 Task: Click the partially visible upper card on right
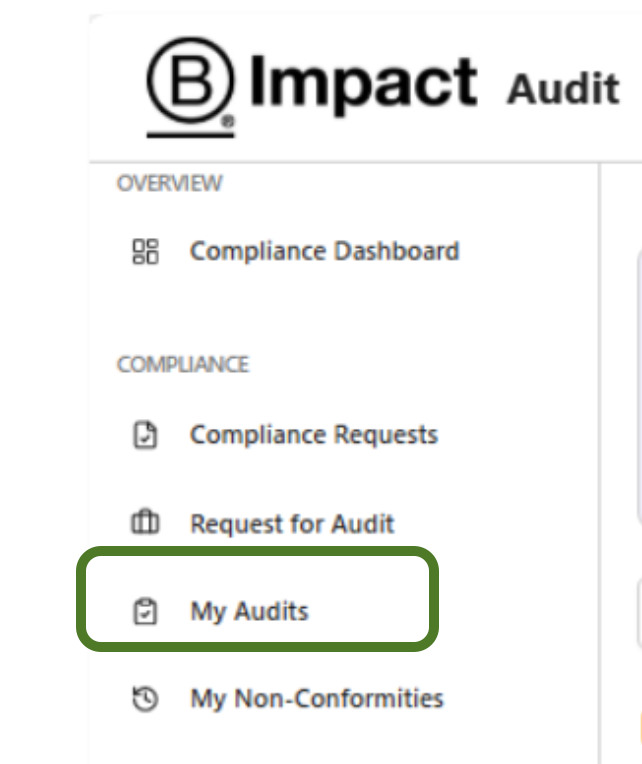click(x=639, y=387)
